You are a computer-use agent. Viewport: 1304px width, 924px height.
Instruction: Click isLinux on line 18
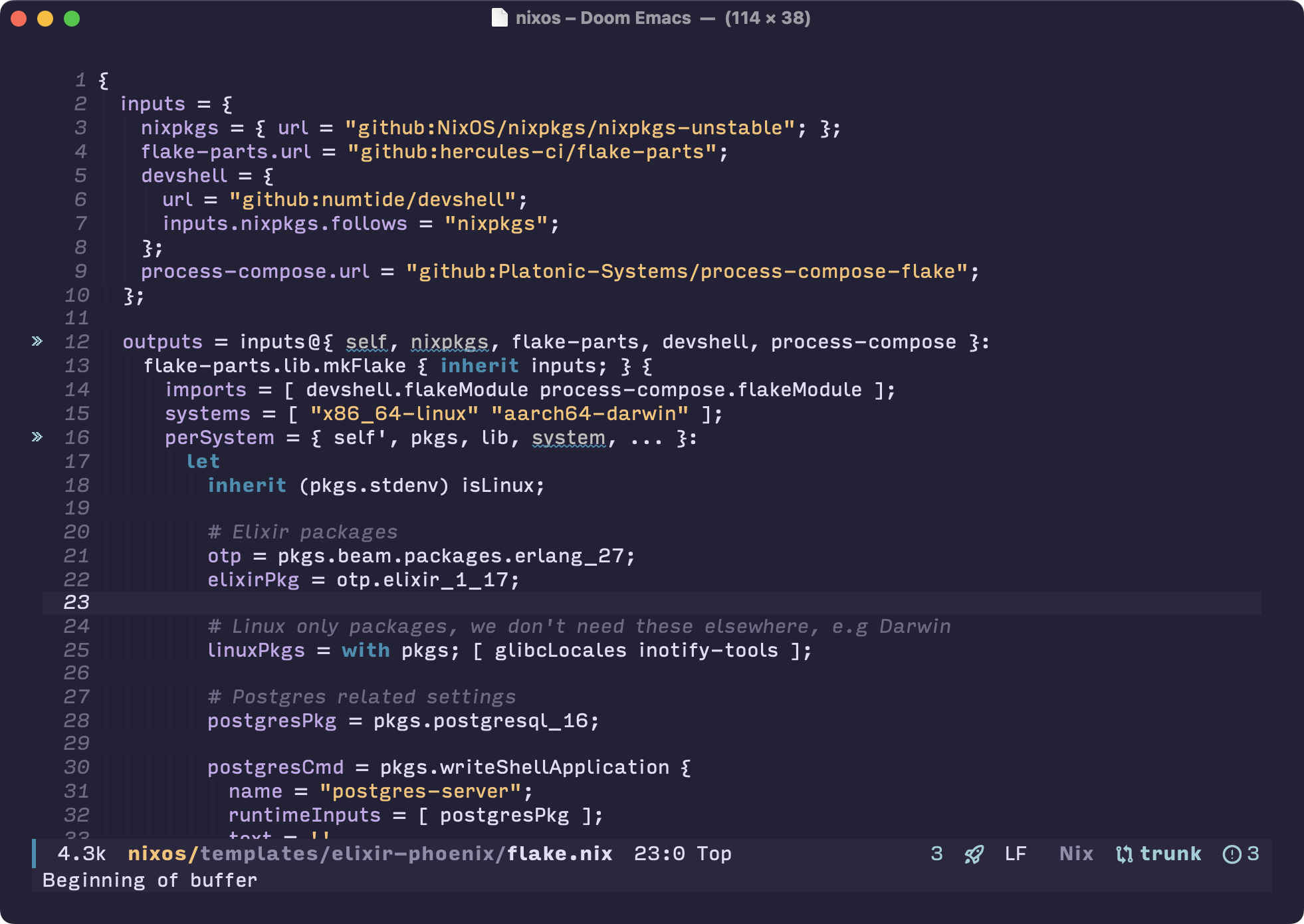tap(498, 486)
